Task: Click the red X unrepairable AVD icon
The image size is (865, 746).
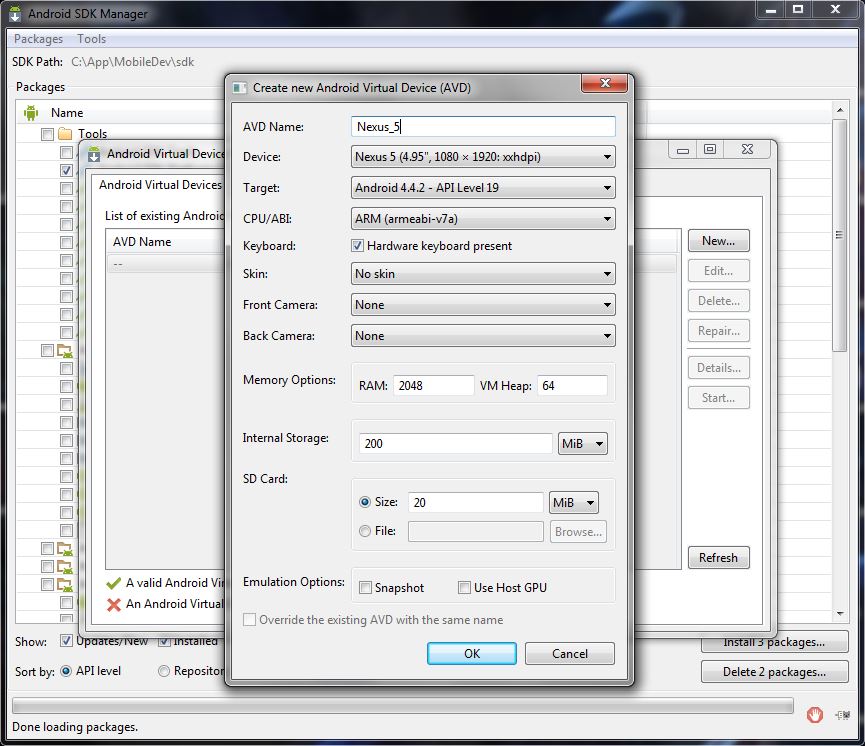Action: point(114,605)
